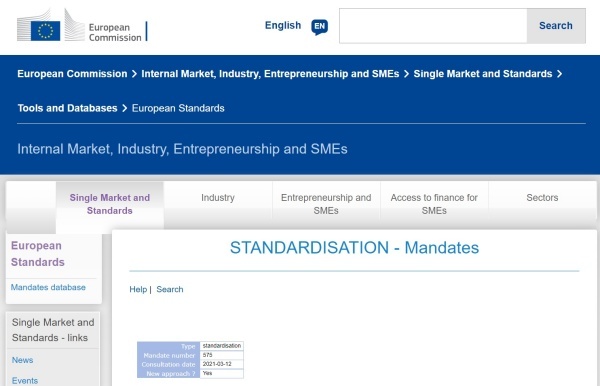Select the Single Market and Standards tab
Viewport: 600px width, 386px height.
110,204
